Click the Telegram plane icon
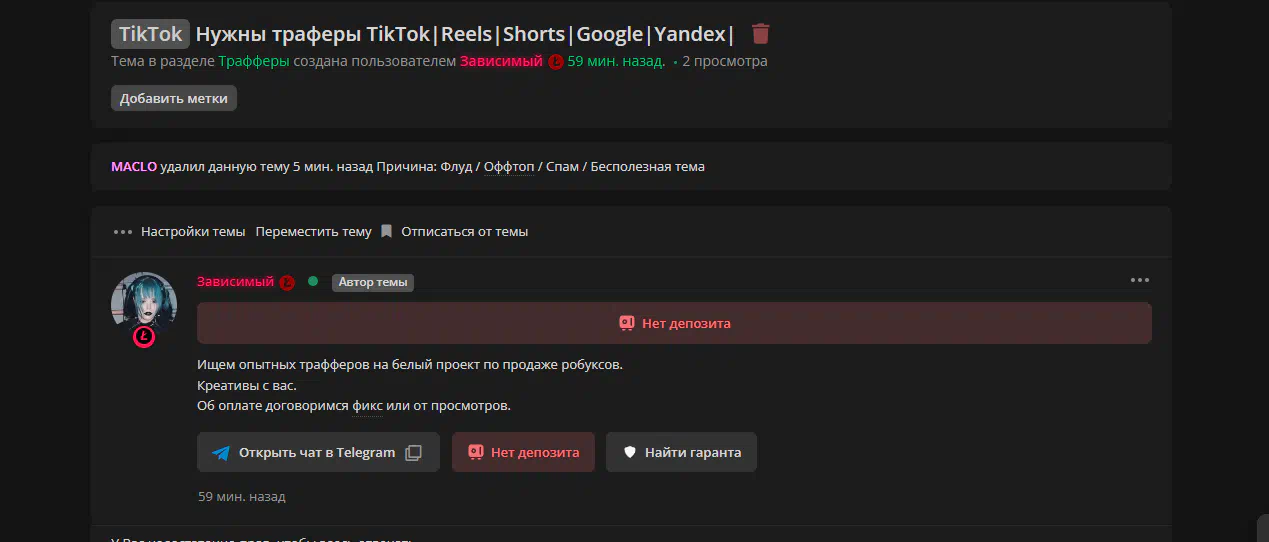The image size is (1269, 542). pyautogui.click(x=221, y=452)
